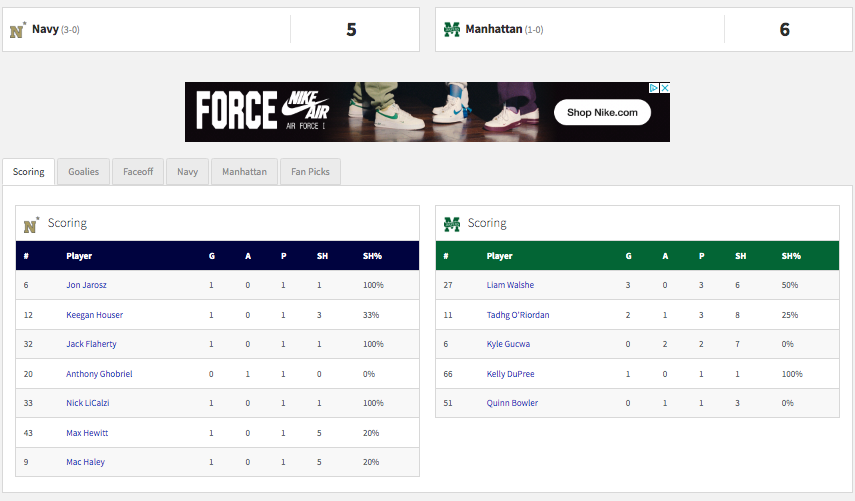This screenshot has height=501, width=855.
Task: Switch to the Goalies tab
Action: coord(83,172)
